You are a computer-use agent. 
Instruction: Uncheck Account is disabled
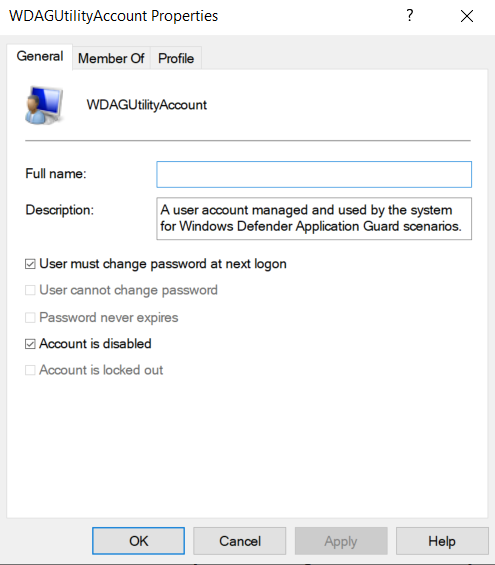click(x=30, y=344)
